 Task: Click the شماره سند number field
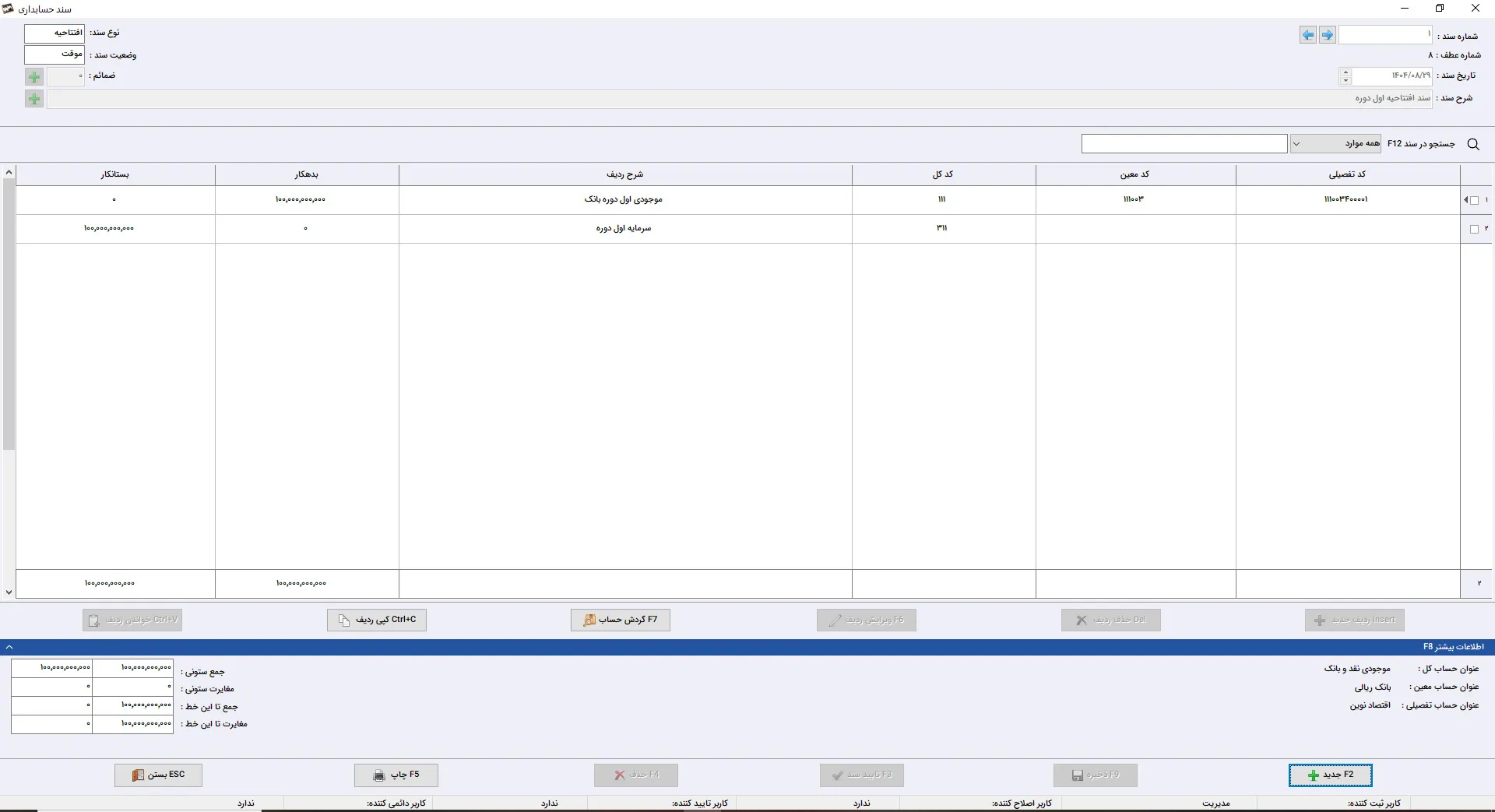(x=1385, y=35)
